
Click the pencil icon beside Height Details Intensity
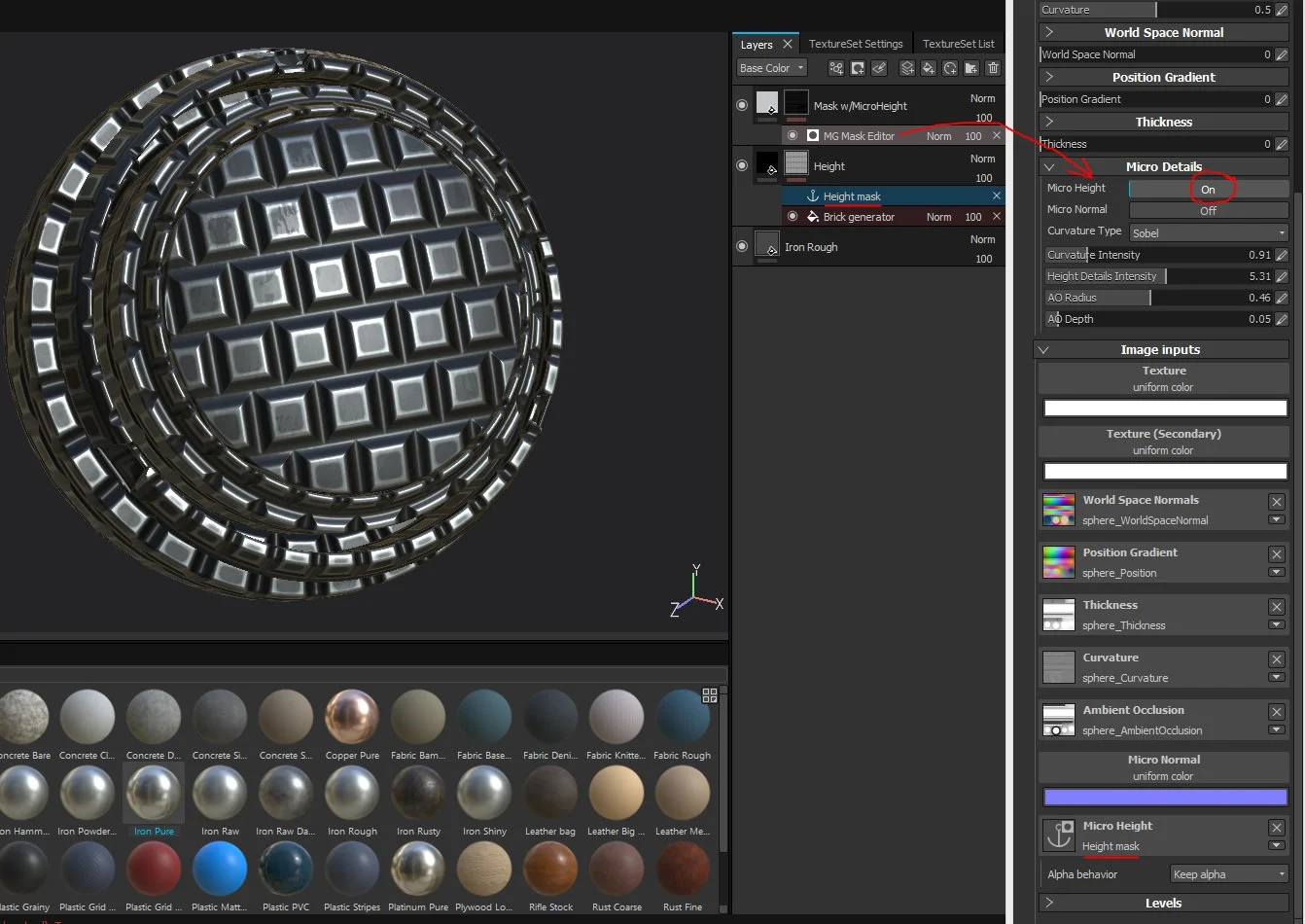[x=1282, y=276]
